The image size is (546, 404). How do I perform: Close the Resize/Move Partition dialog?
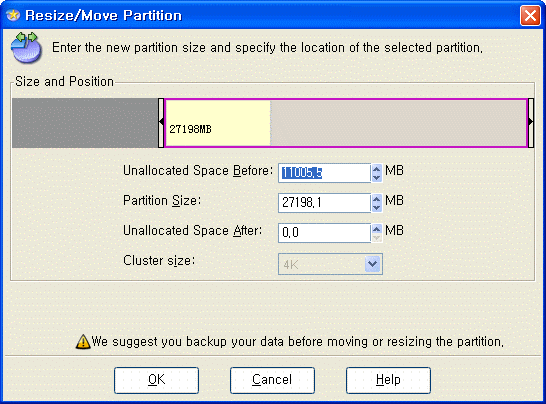(530, 16)
